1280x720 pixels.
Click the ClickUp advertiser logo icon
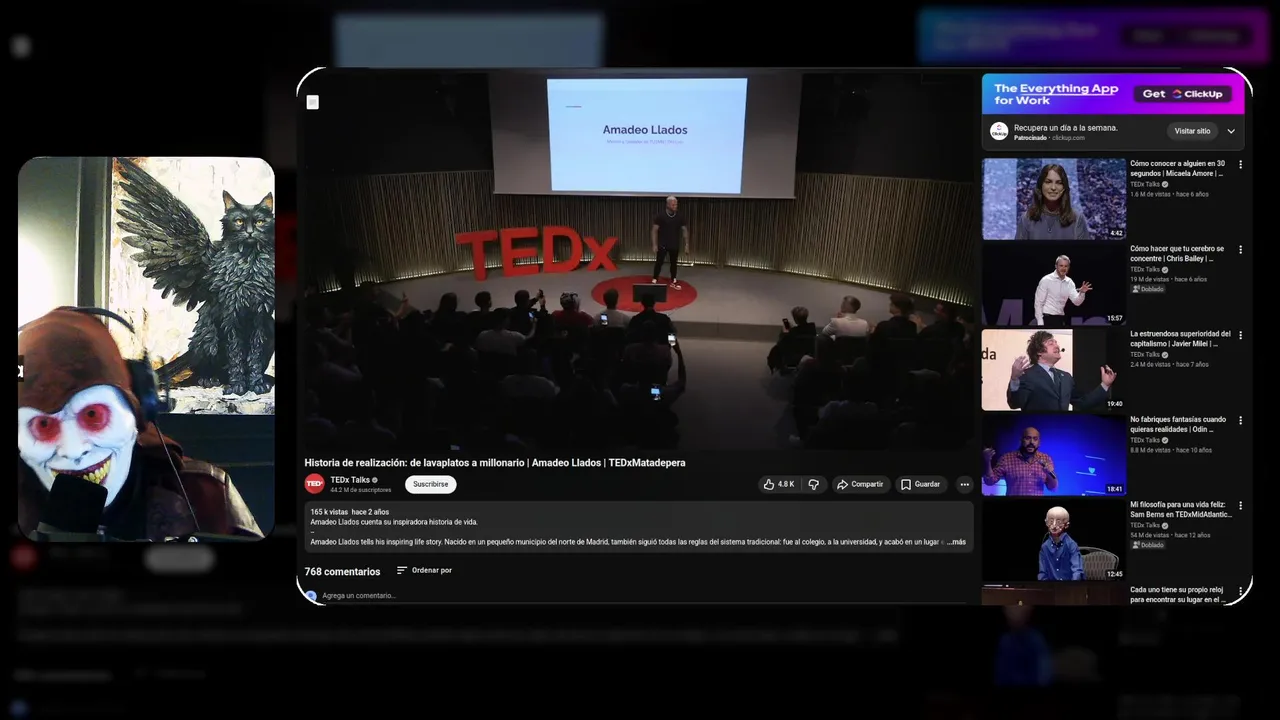pyautogui.click(x=999, y=131)
